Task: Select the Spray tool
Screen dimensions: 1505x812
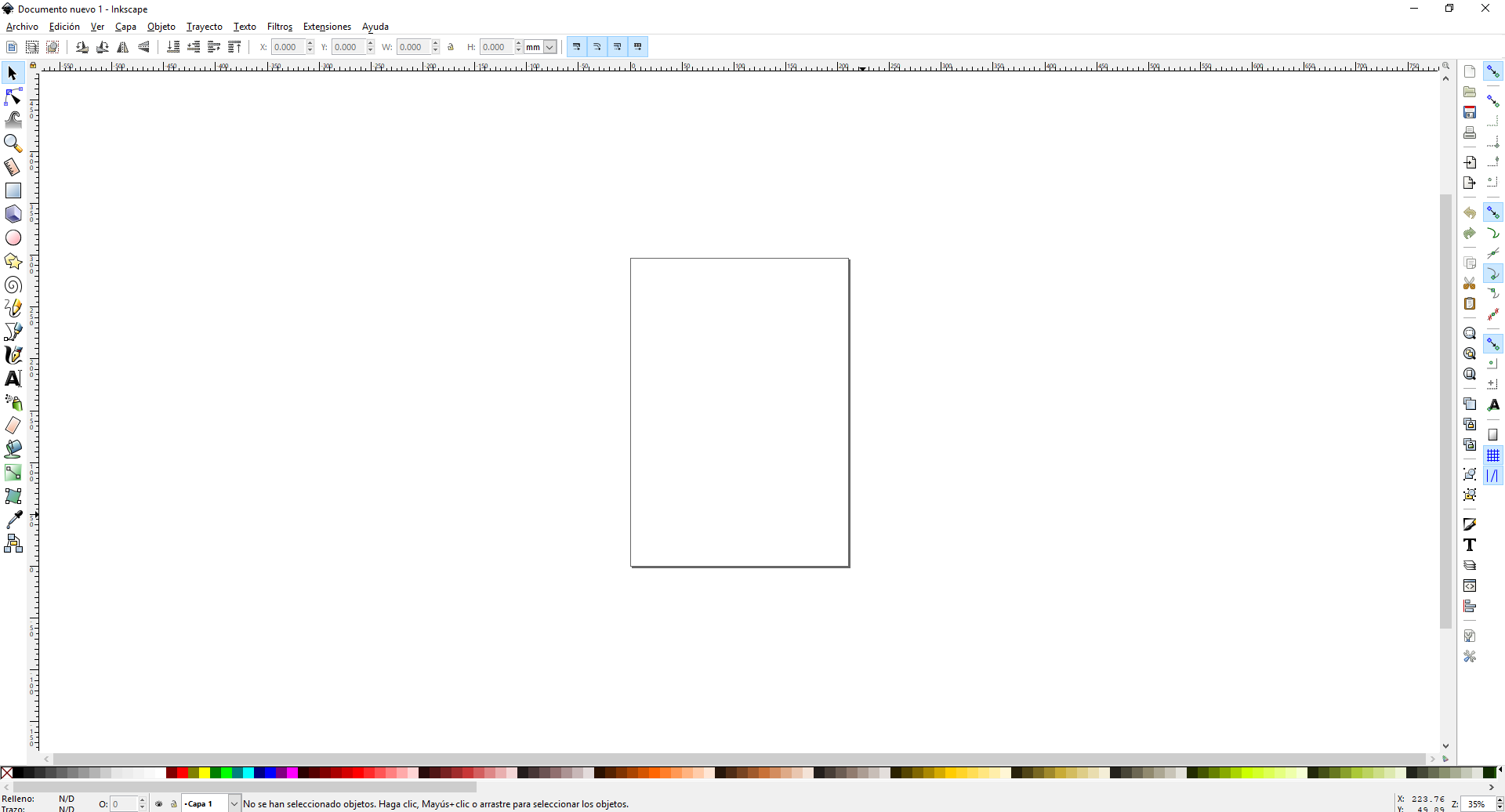Action: coord(13,402)
